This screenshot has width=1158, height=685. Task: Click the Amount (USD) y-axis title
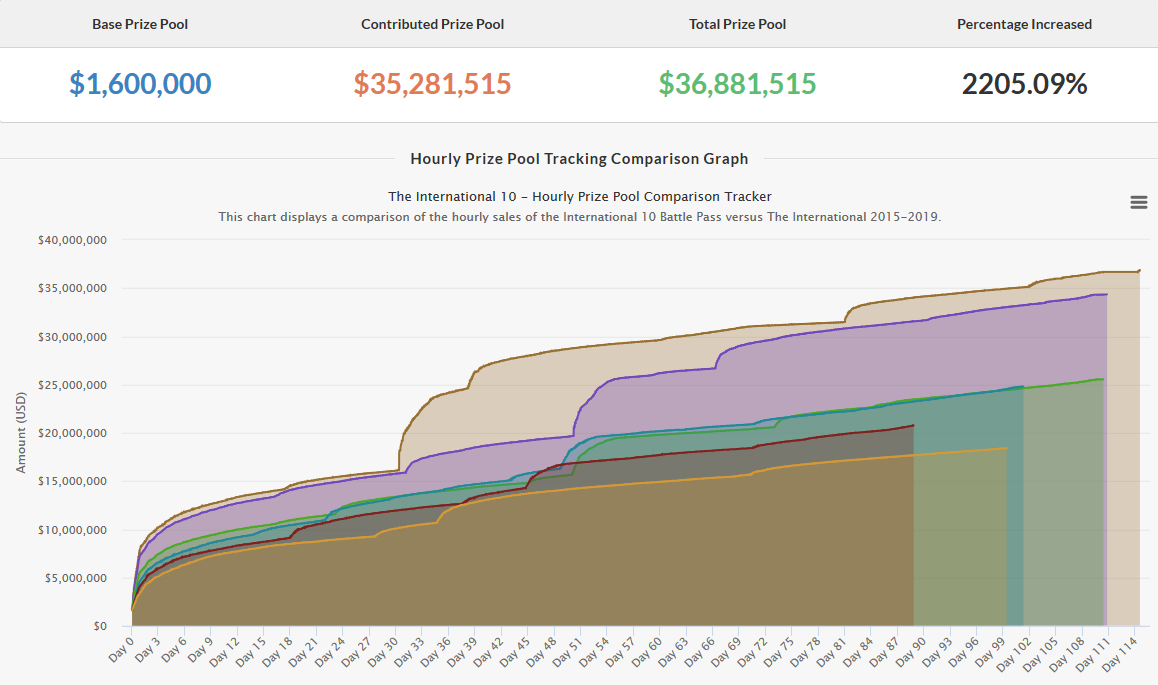pyautogui.click(x=21, y=433)
